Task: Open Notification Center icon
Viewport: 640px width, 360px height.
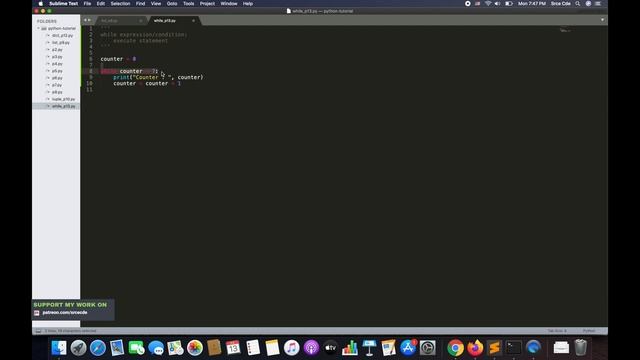Action: point(598,4)
